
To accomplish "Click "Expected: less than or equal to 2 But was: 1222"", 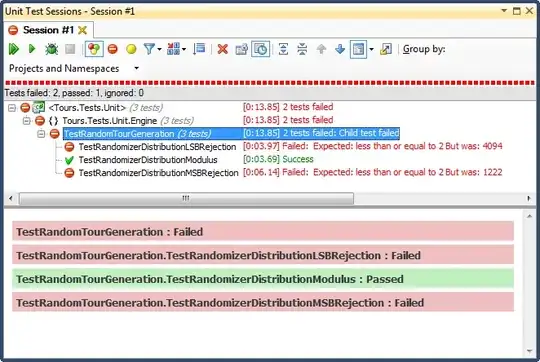I will click(x=408, y=172).
